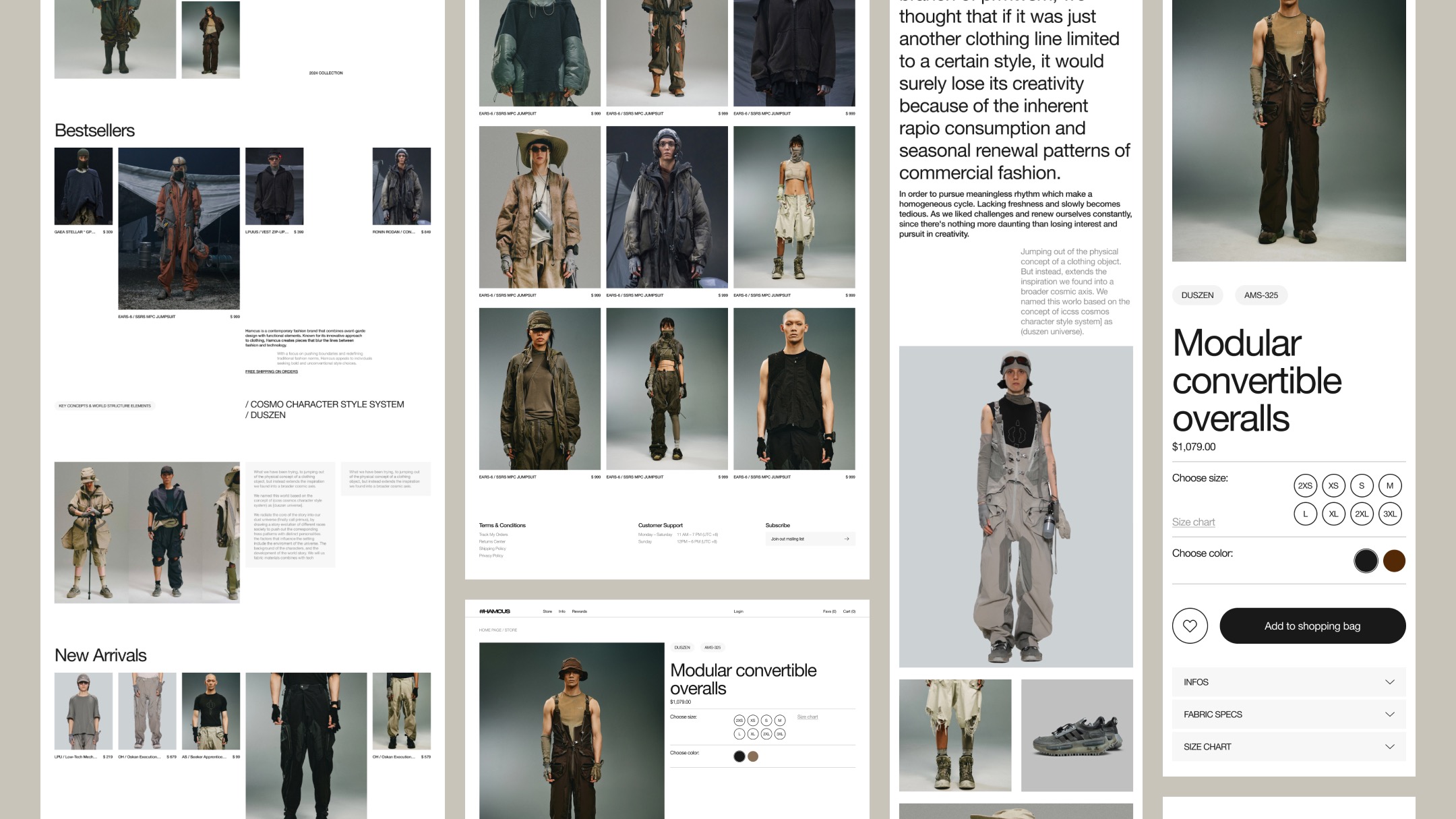Screen dimensions: 1456x819
Task: Click the DUSZEN tag above the large title
Action: pyautogui.click(x=1197, y=295)
